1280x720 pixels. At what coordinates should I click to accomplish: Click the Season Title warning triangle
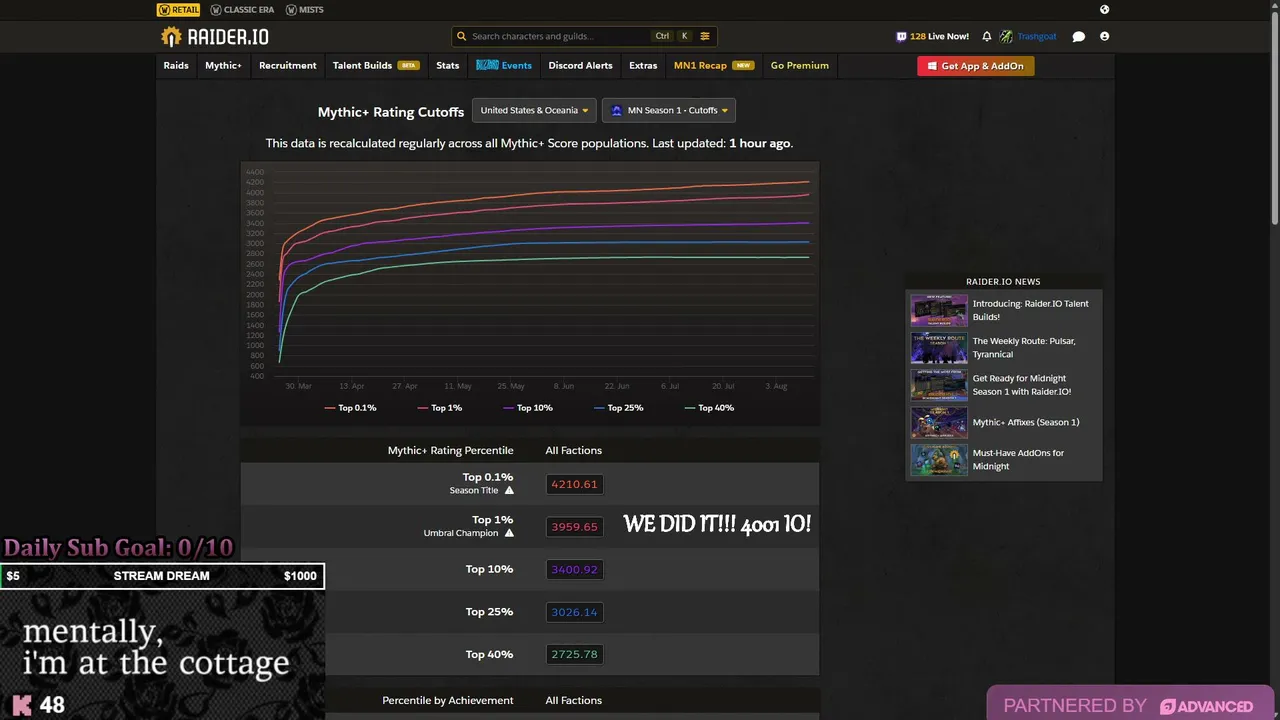(509, 490)
